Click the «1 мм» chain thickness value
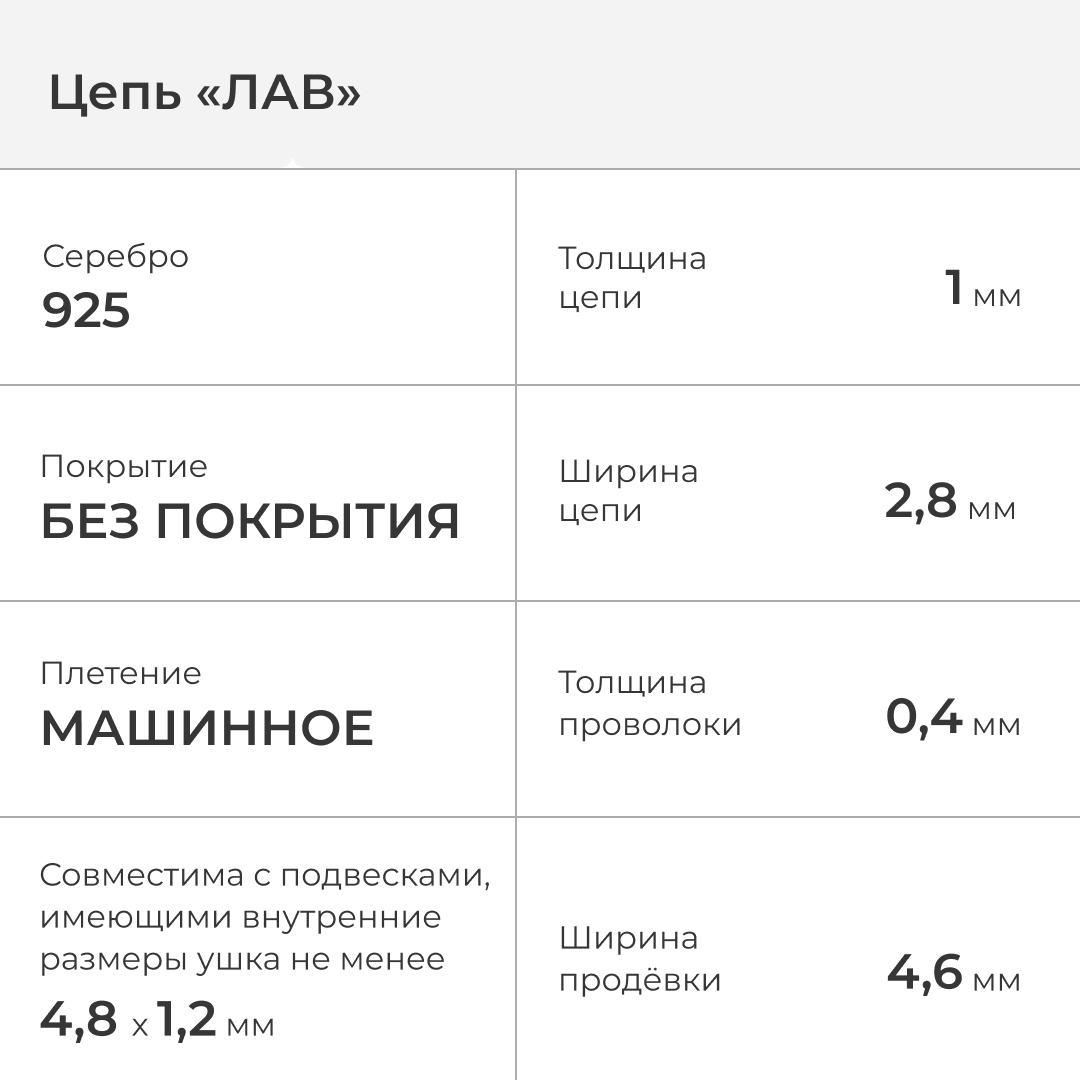This screenshot has width=1080, height=1080. pos(982,290)
